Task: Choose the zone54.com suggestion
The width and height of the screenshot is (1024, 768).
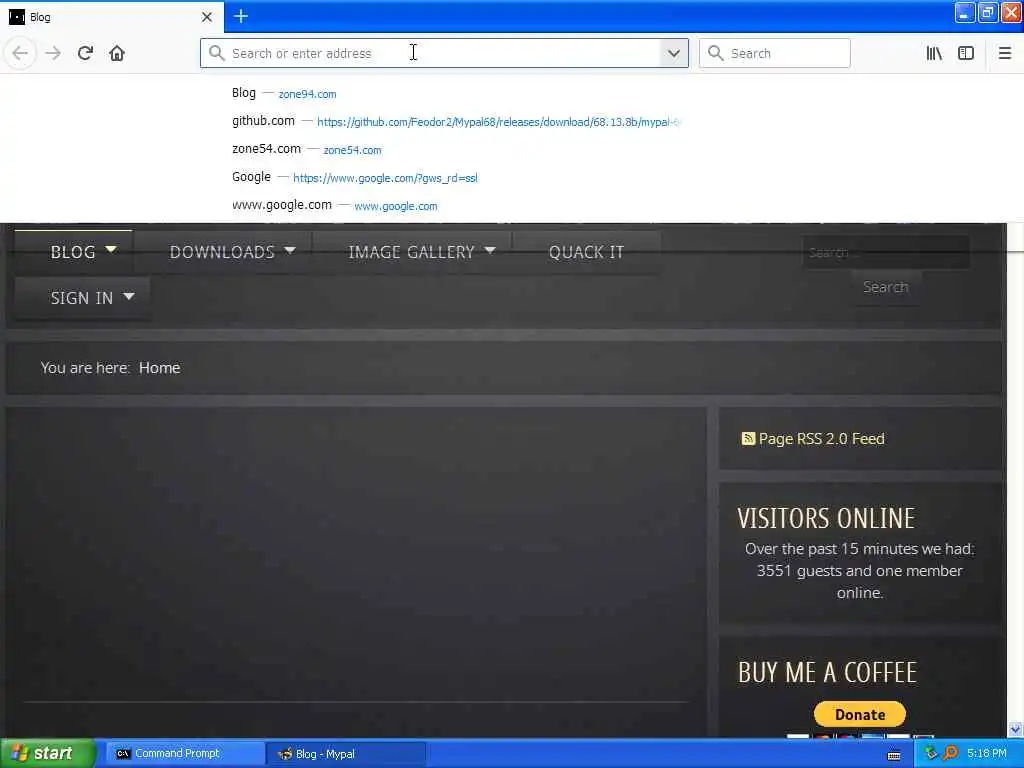Action: tap(457, 150)
